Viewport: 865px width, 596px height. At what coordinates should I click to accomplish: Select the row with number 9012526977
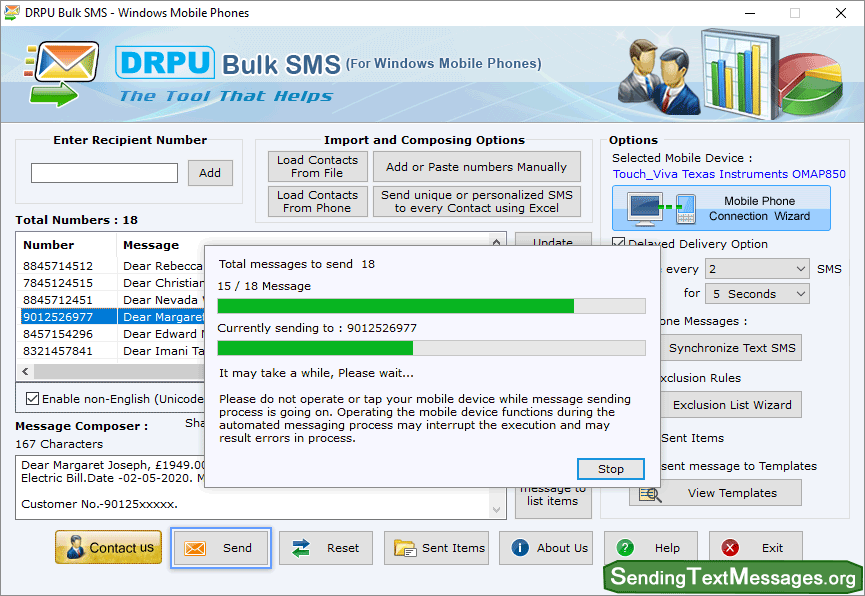point(58,317)
